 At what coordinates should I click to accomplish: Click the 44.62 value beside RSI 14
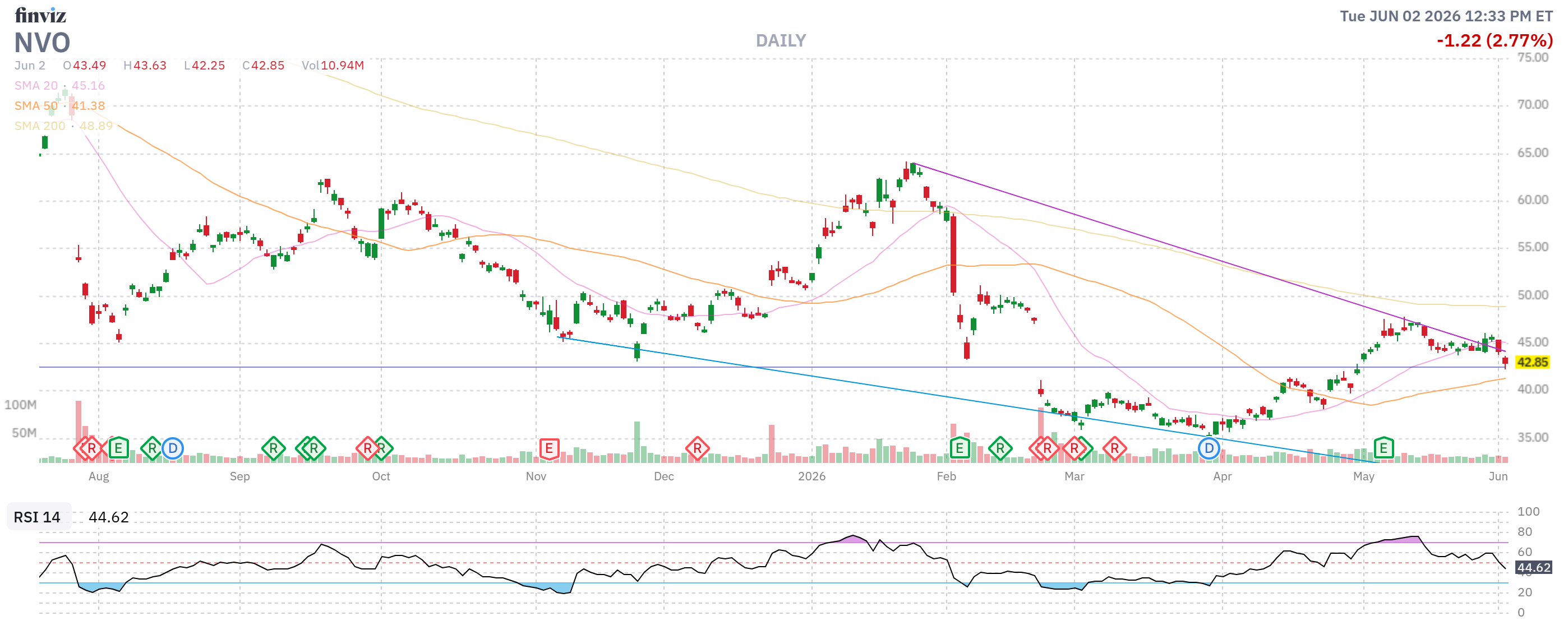[x=109, y=517]
